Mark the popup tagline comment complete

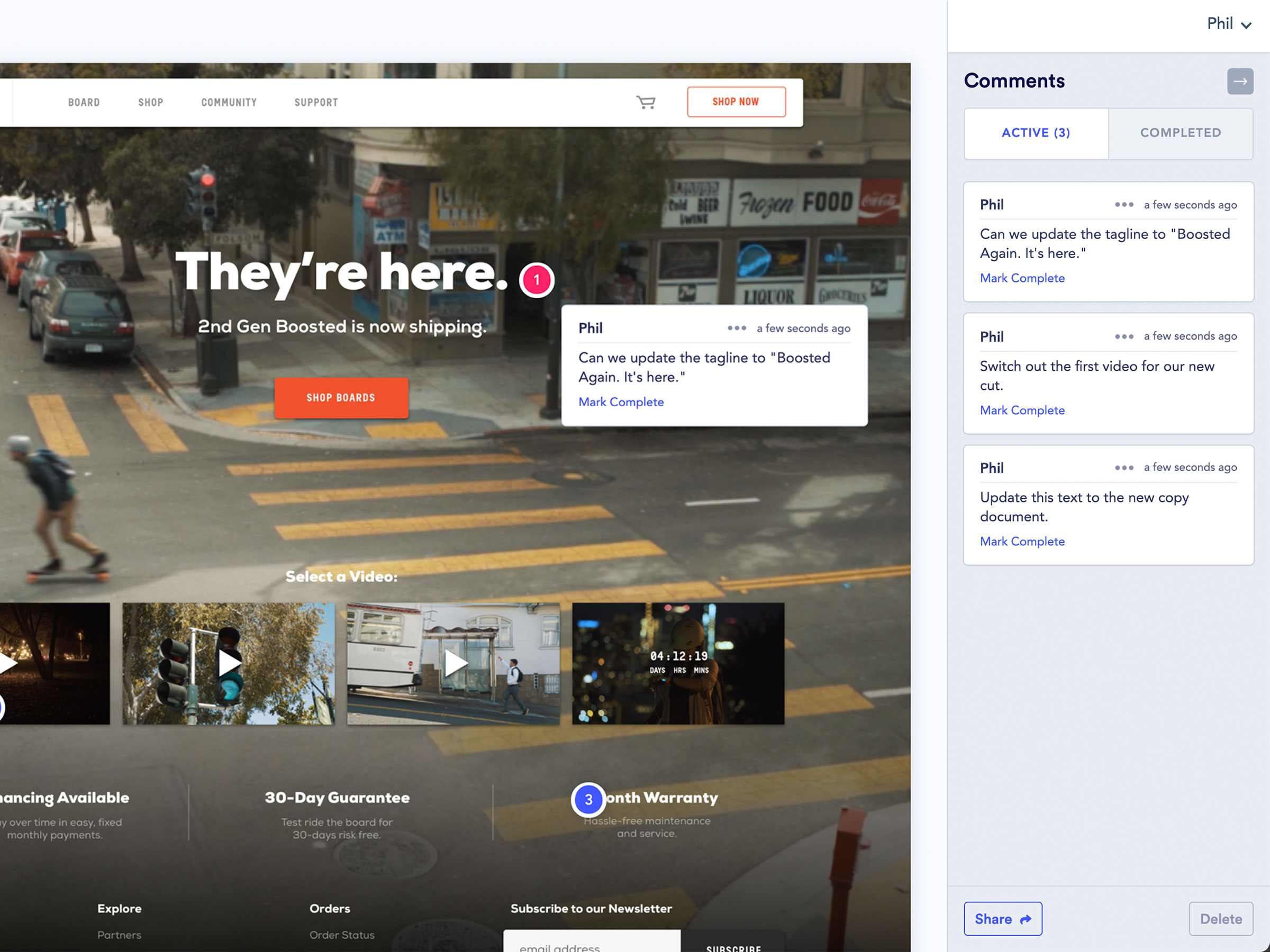621,401
